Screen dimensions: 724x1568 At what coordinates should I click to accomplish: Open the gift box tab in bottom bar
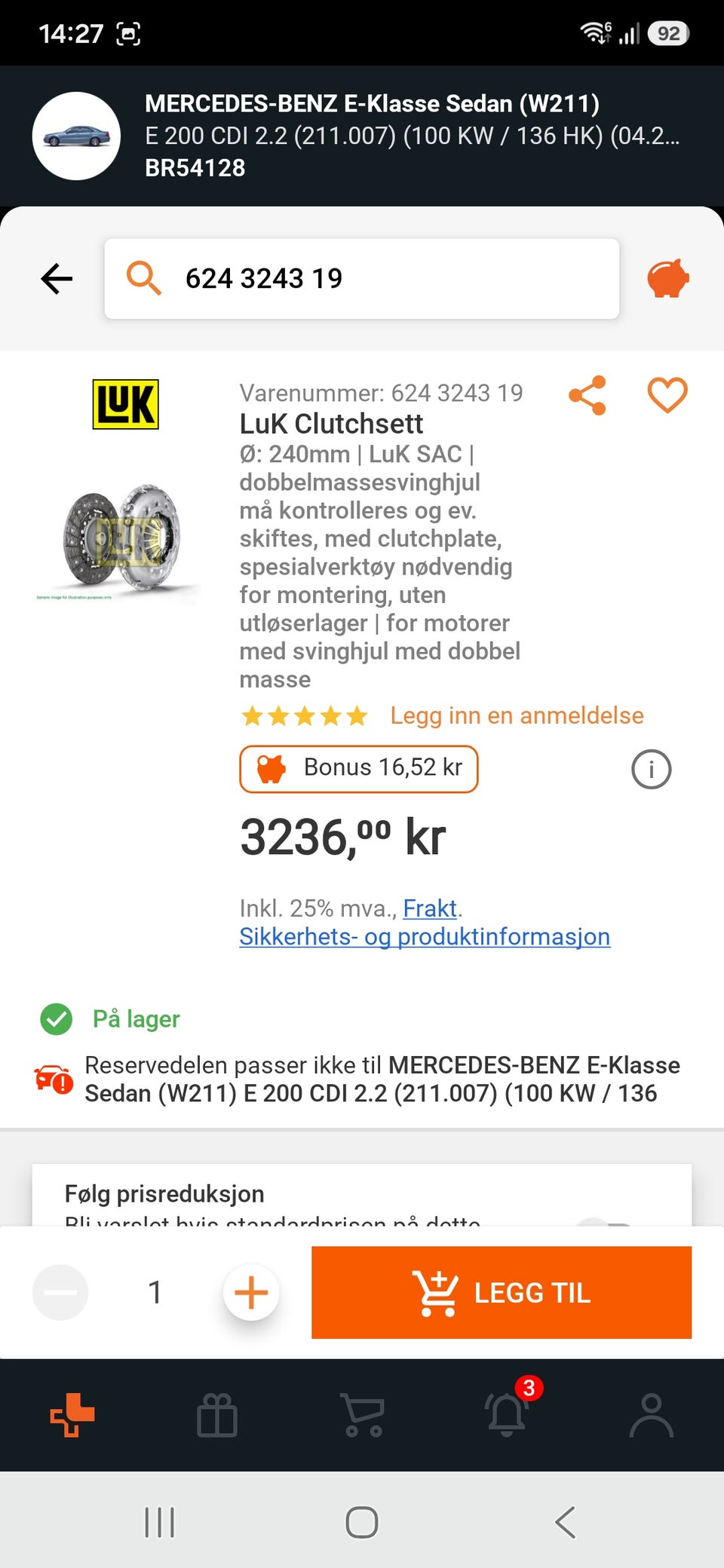[217, 1415]
